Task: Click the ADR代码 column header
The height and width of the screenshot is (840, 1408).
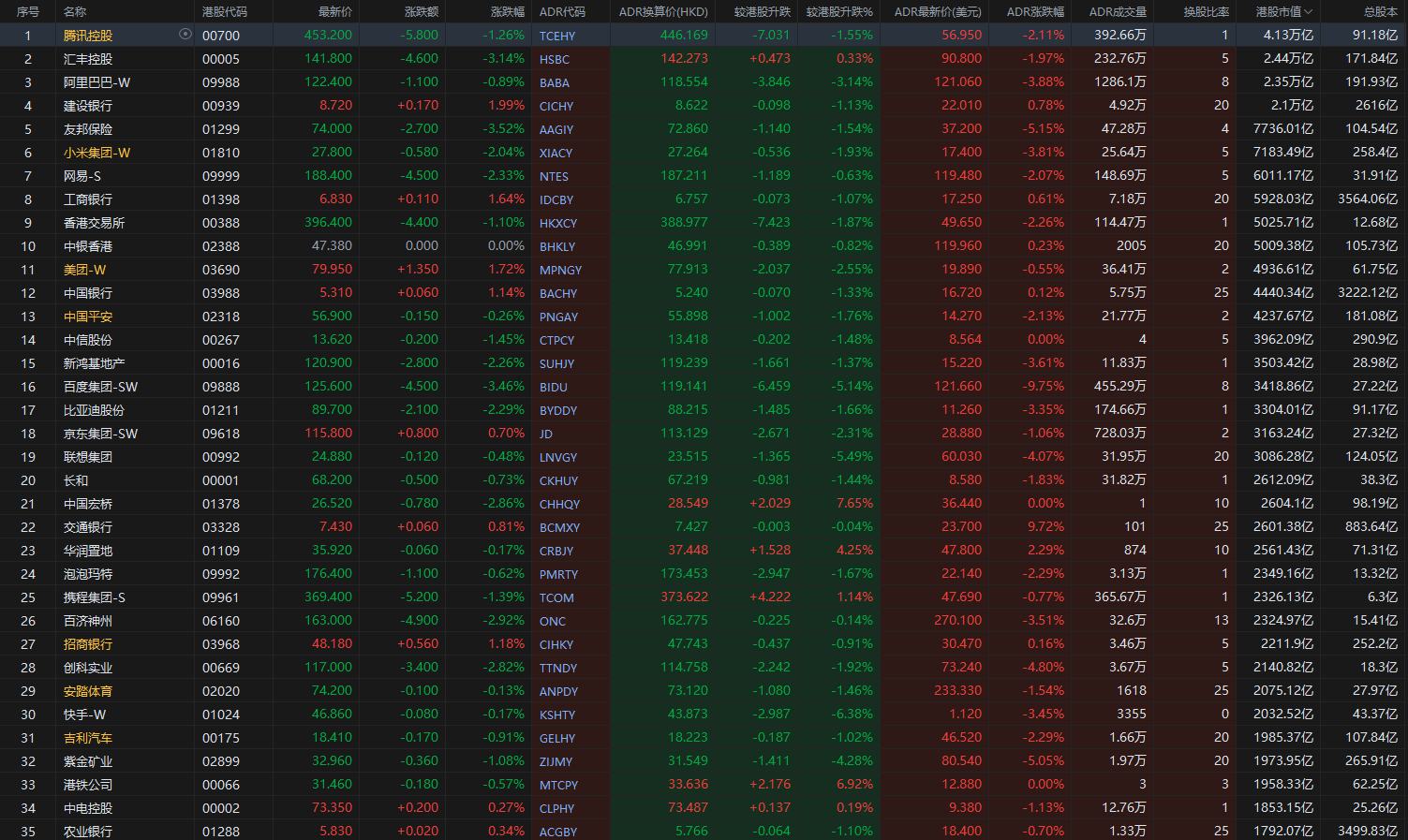Action: 562,11
